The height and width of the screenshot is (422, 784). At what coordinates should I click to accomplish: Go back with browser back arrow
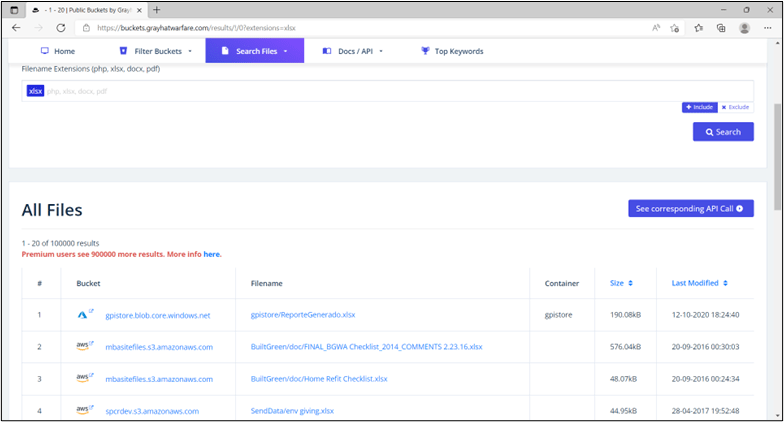[16, 28]
